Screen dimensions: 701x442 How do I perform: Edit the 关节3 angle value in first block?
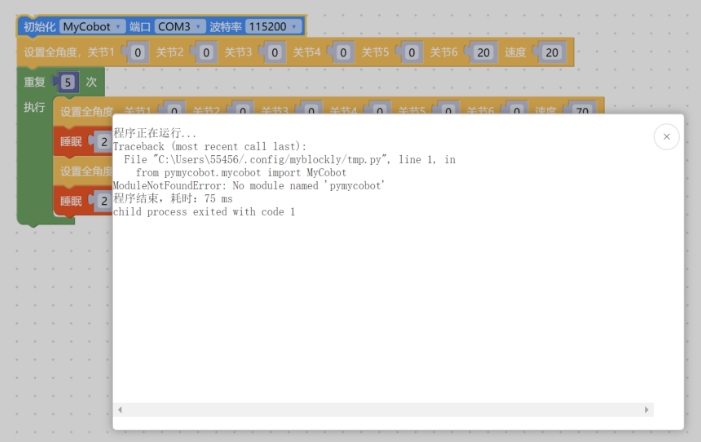point(274,53)
